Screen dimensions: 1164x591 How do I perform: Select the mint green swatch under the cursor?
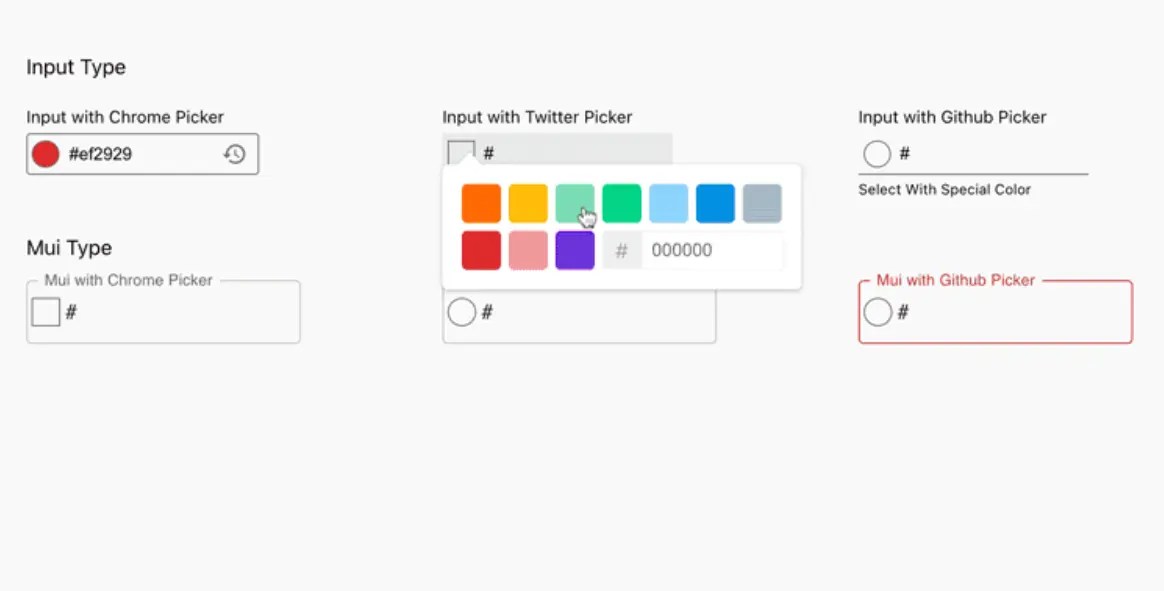(574, 202)
